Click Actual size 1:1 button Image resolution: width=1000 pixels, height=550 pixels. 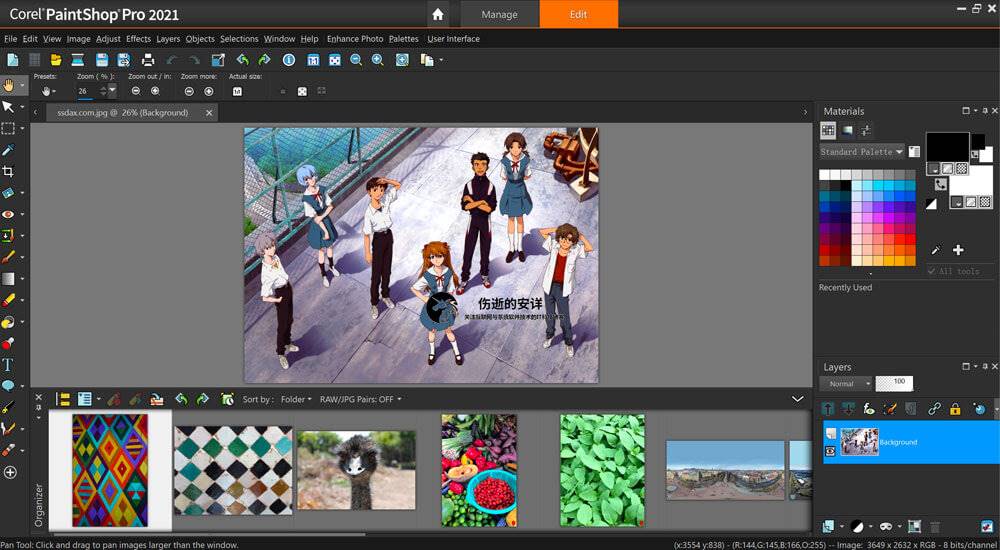237,91
